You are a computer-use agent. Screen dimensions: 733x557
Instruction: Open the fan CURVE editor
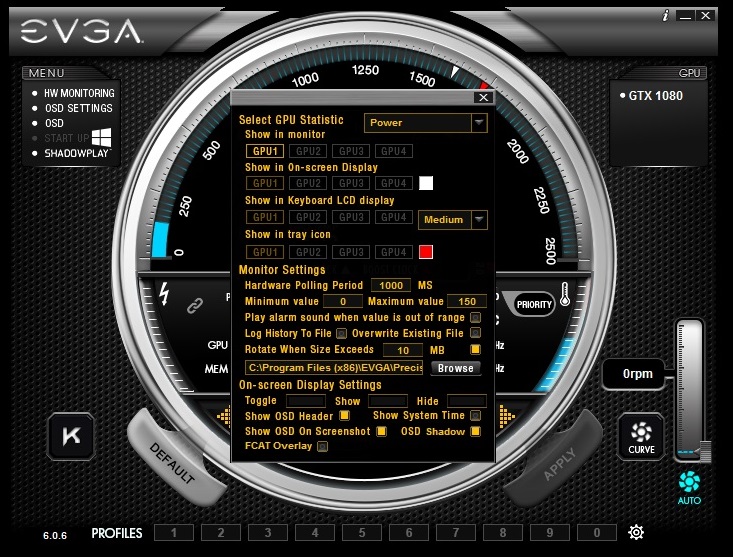(x=641, y=436)
